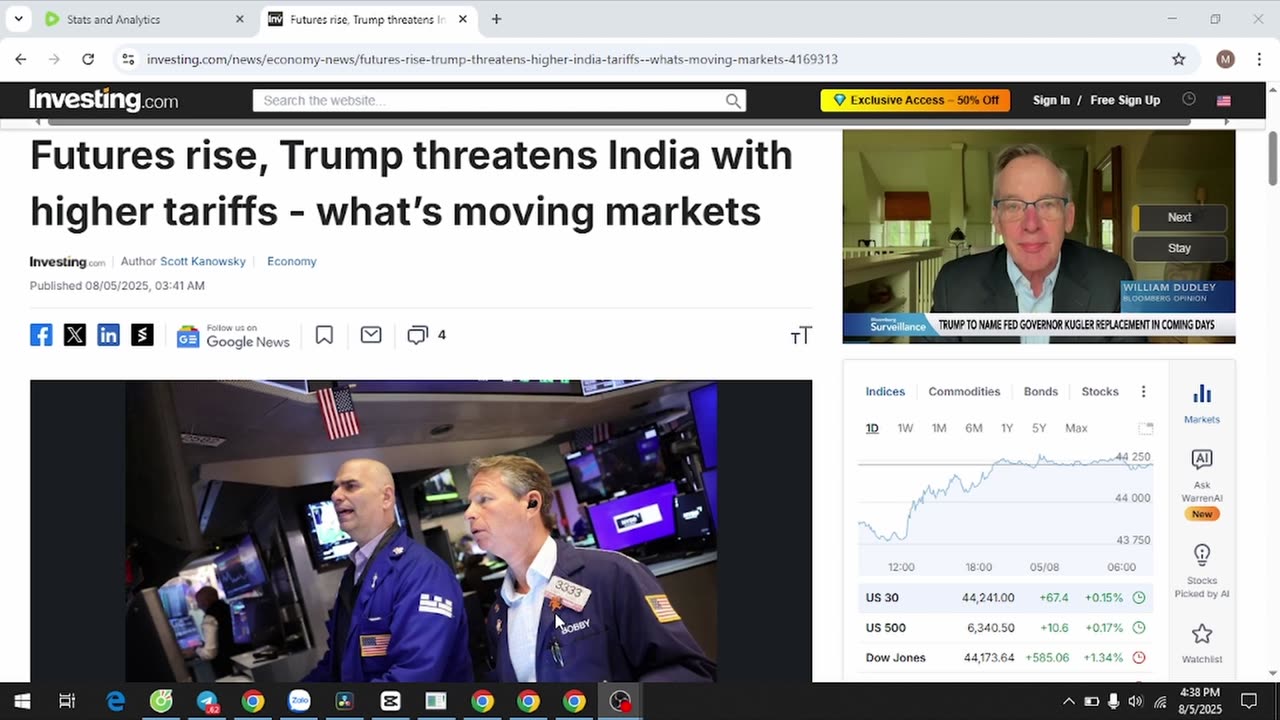Image resolution: width=1280 pixels, height=720 pixels.
Task: Open three-dot more menu in markets widget
Action: point(1143,391)
